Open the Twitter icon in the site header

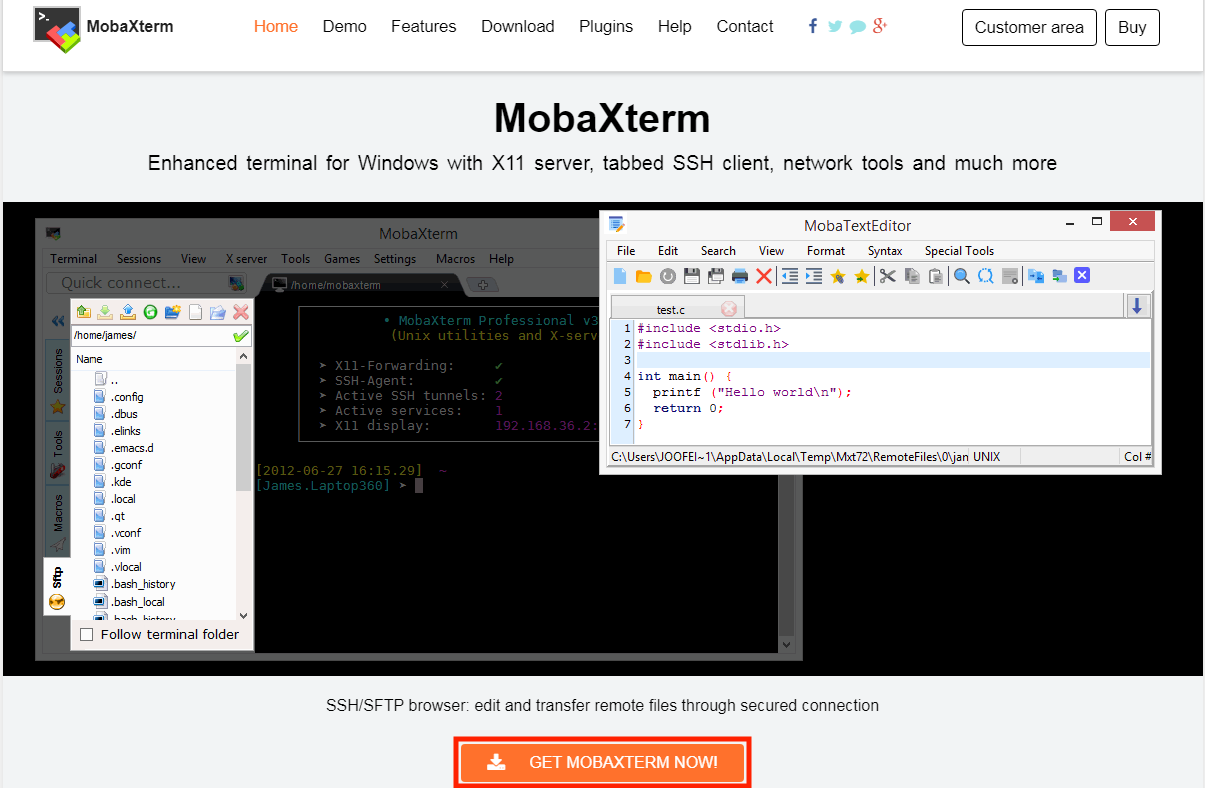pyautogui.click(x=835, y=26)
